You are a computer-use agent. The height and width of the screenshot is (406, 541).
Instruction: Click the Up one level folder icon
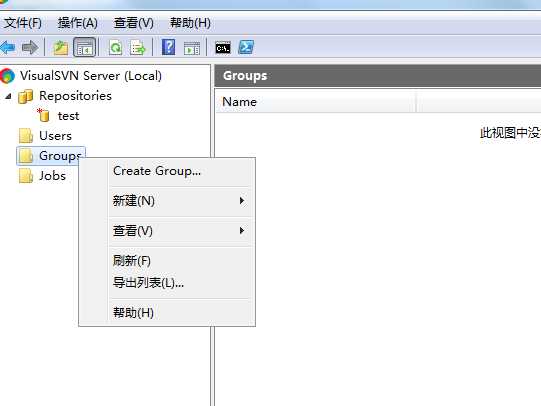pos(61,47)
